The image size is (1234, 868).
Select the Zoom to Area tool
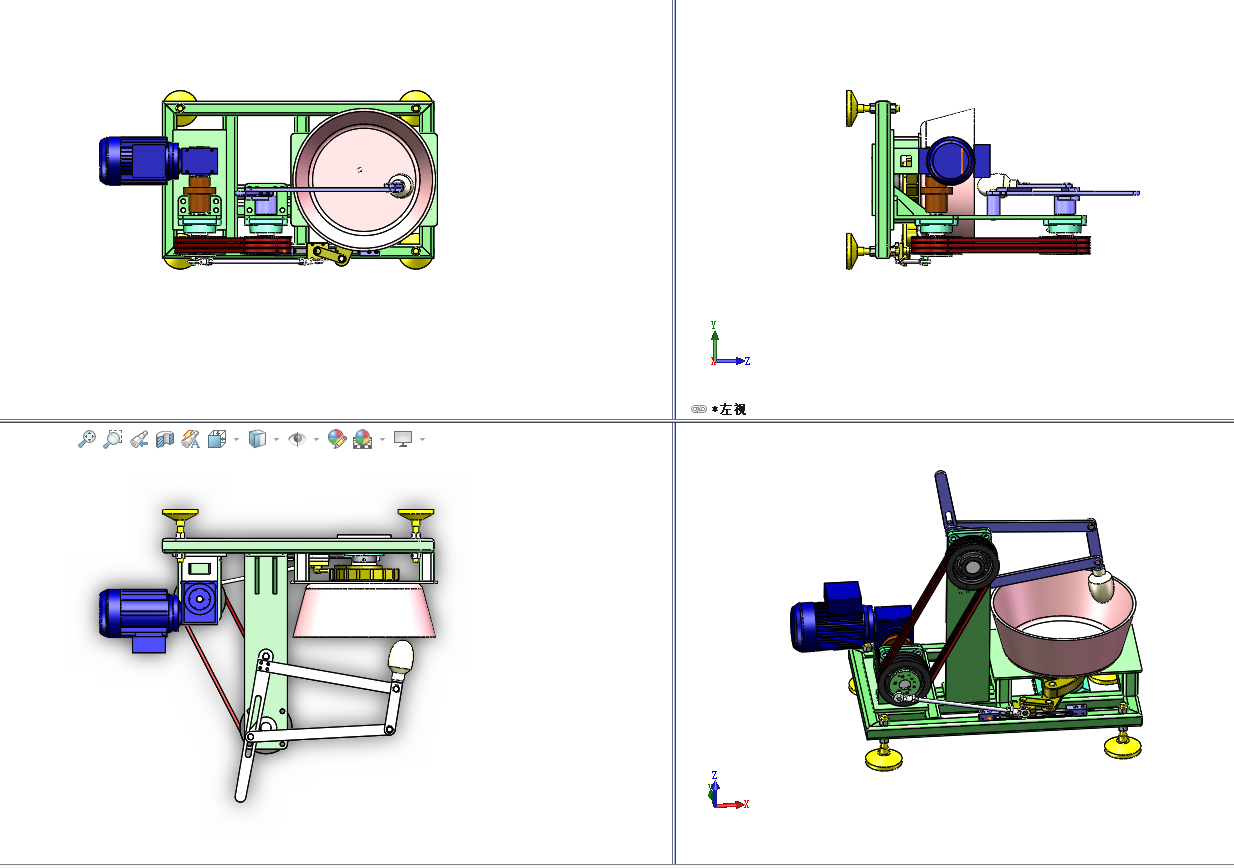[113, 439]
